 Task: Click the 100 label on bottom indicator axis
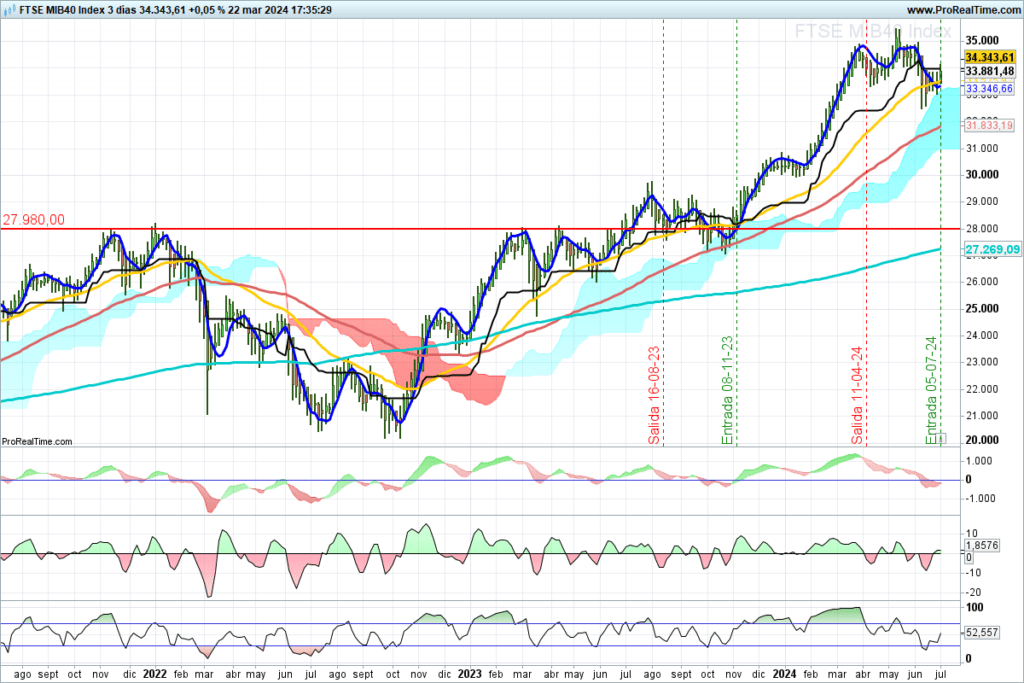click(x=974, y=607)
